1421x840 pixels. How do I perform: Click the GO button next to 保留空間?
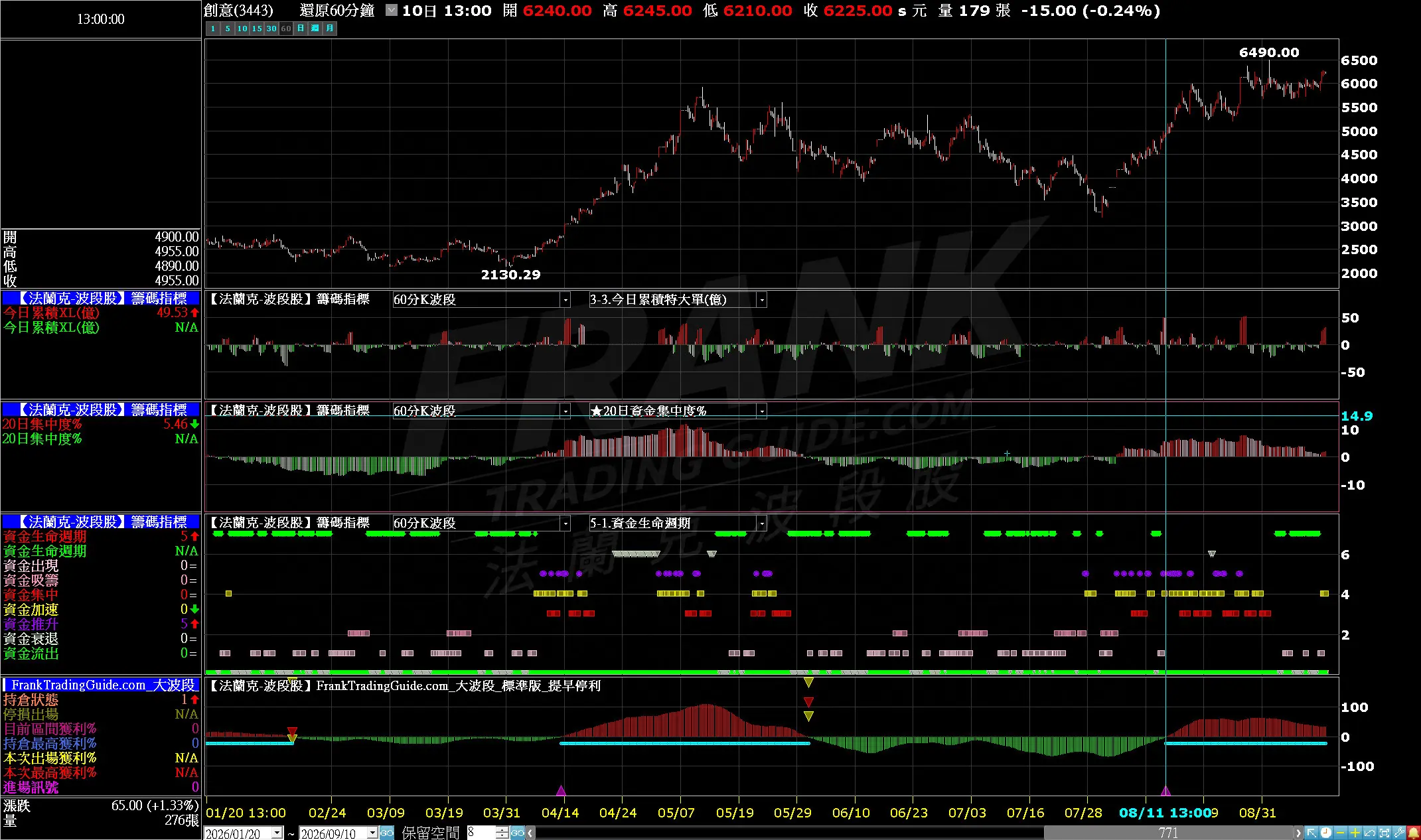[518, 833]
